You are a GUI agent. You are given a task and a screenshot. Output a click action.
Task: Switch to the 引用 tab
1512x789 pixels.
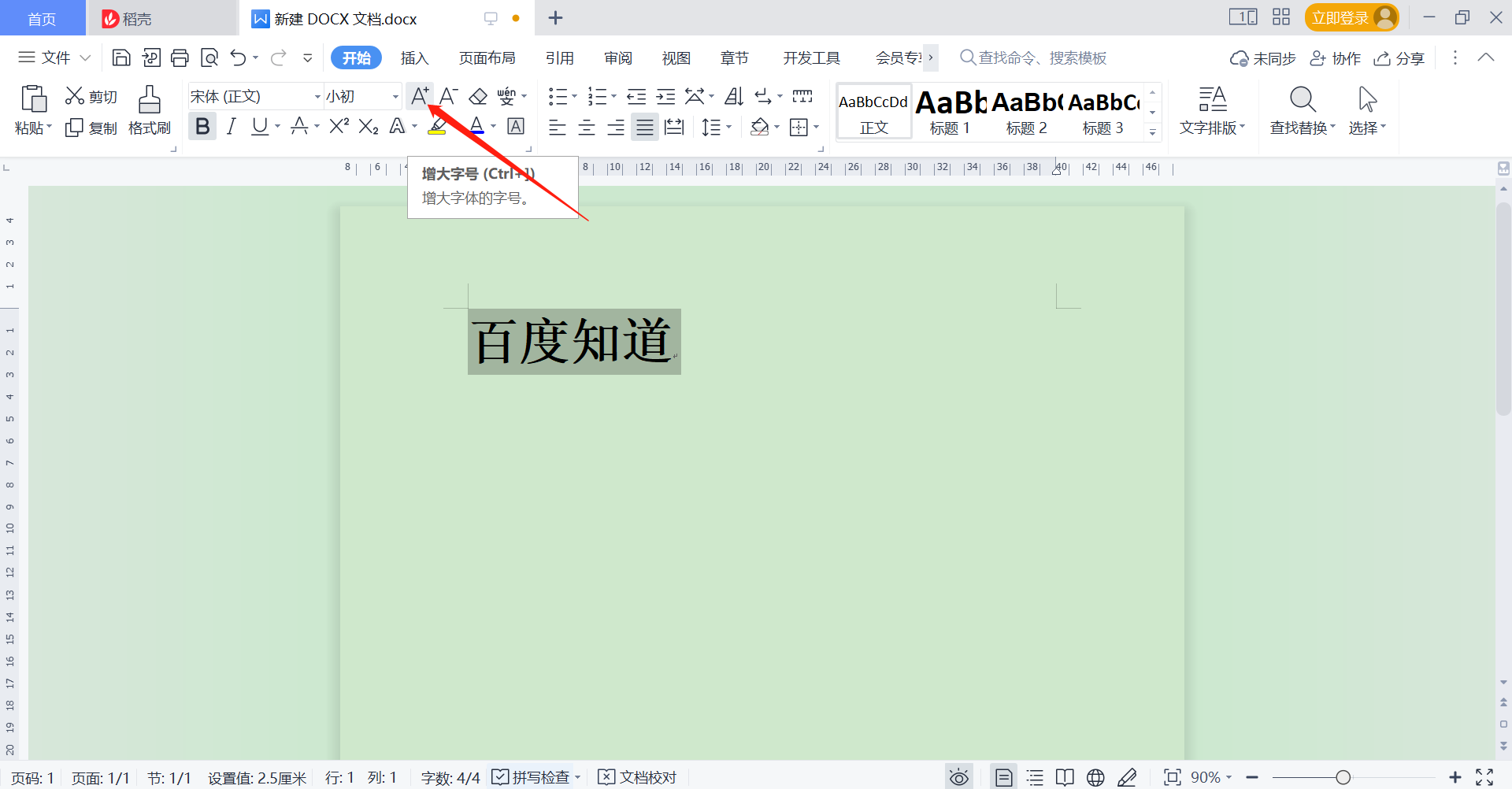560,58
